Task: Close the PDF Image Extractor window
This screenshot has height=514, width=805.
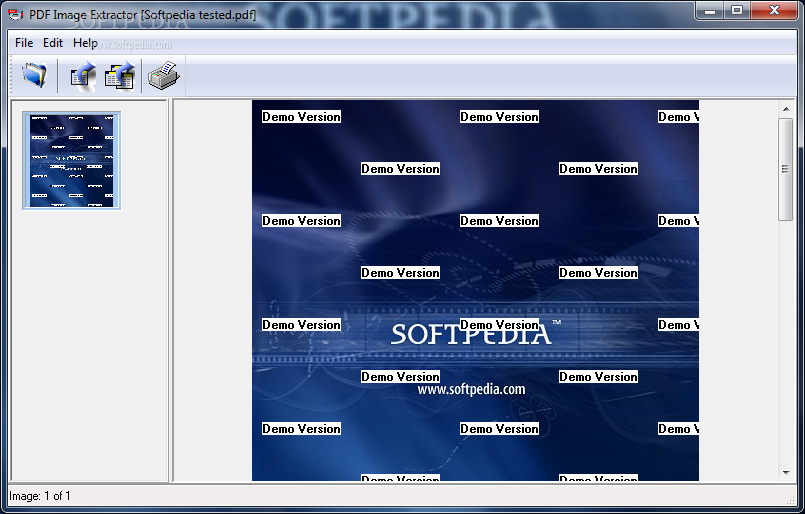Action: (774, 11)
